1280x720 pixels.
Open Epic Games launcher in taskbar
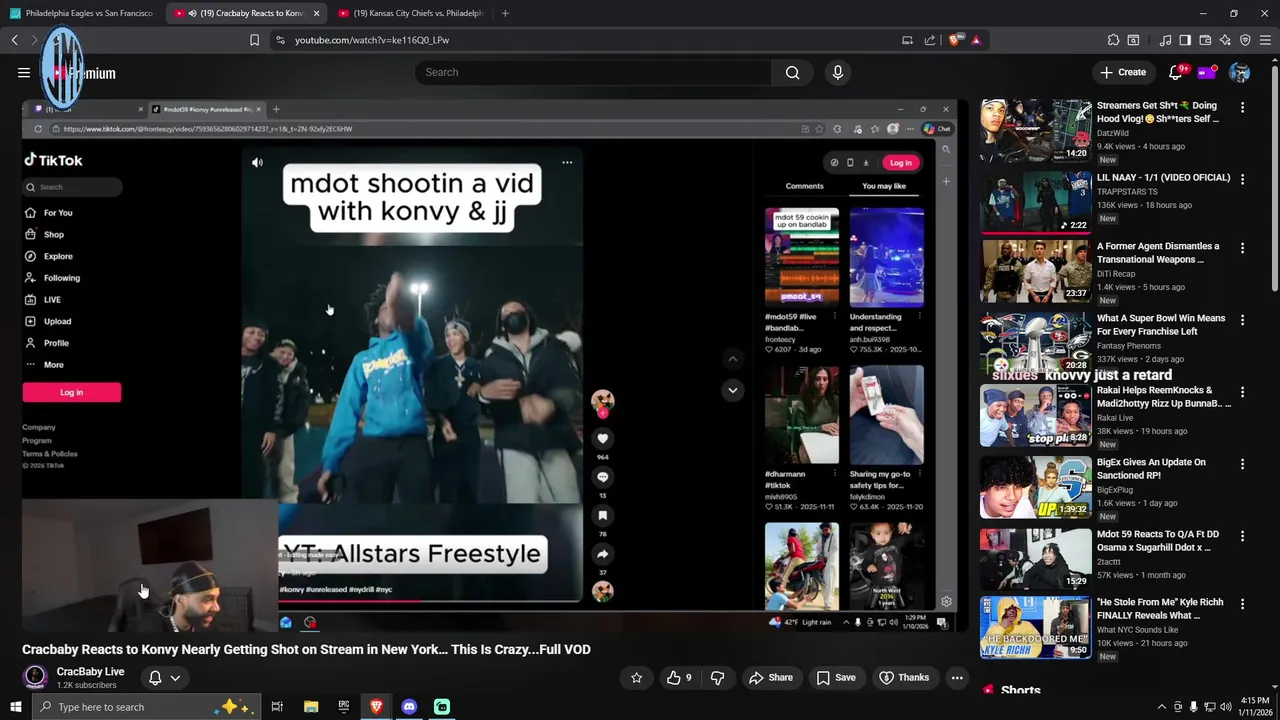pos(343,707)
